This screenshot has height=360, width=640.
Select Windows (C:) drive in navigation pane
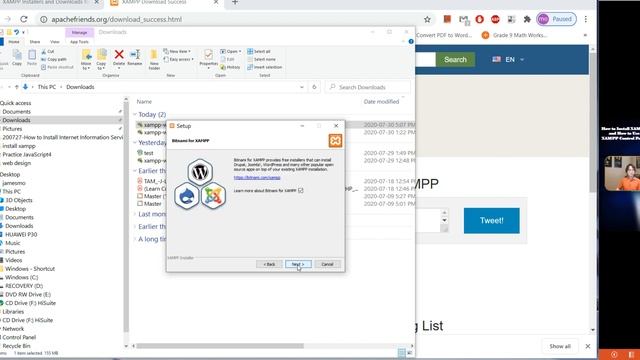click(x=22, y=277)
